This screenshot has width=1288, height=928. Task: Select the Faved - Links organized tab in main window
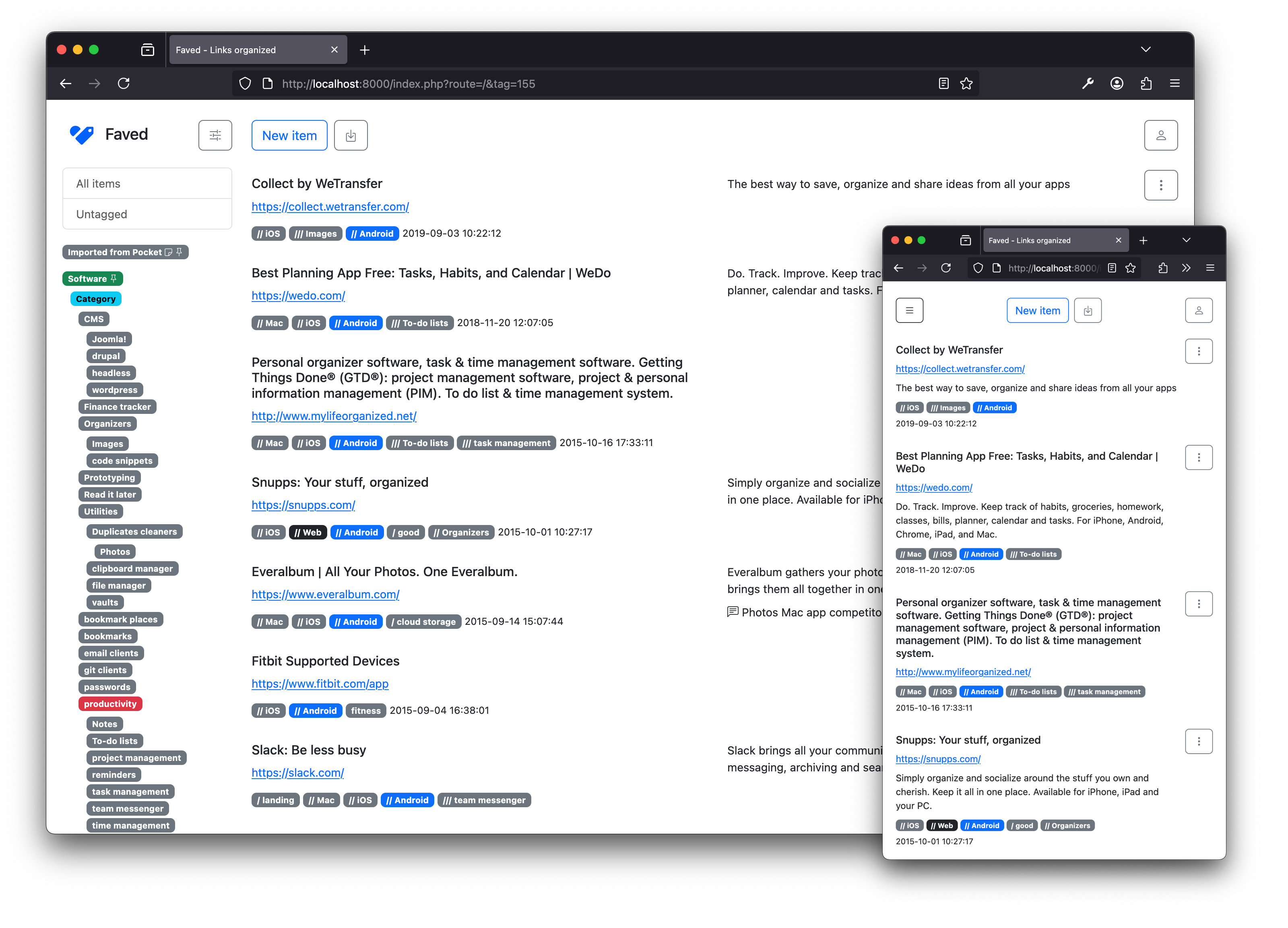pyautogui.click(x=258, y=50)
